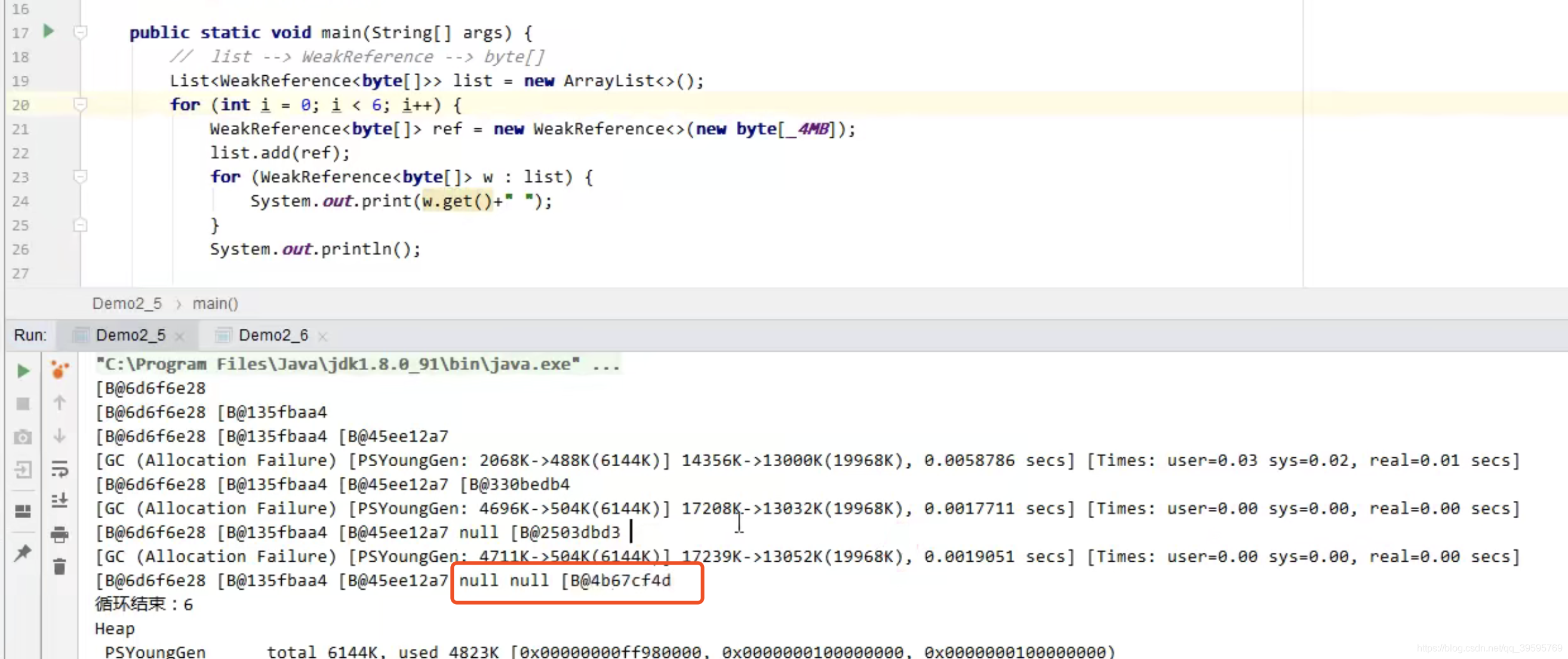Click the comment on line 18
This screenshot has width=1568, height=659.
click(x=356, y=57)
